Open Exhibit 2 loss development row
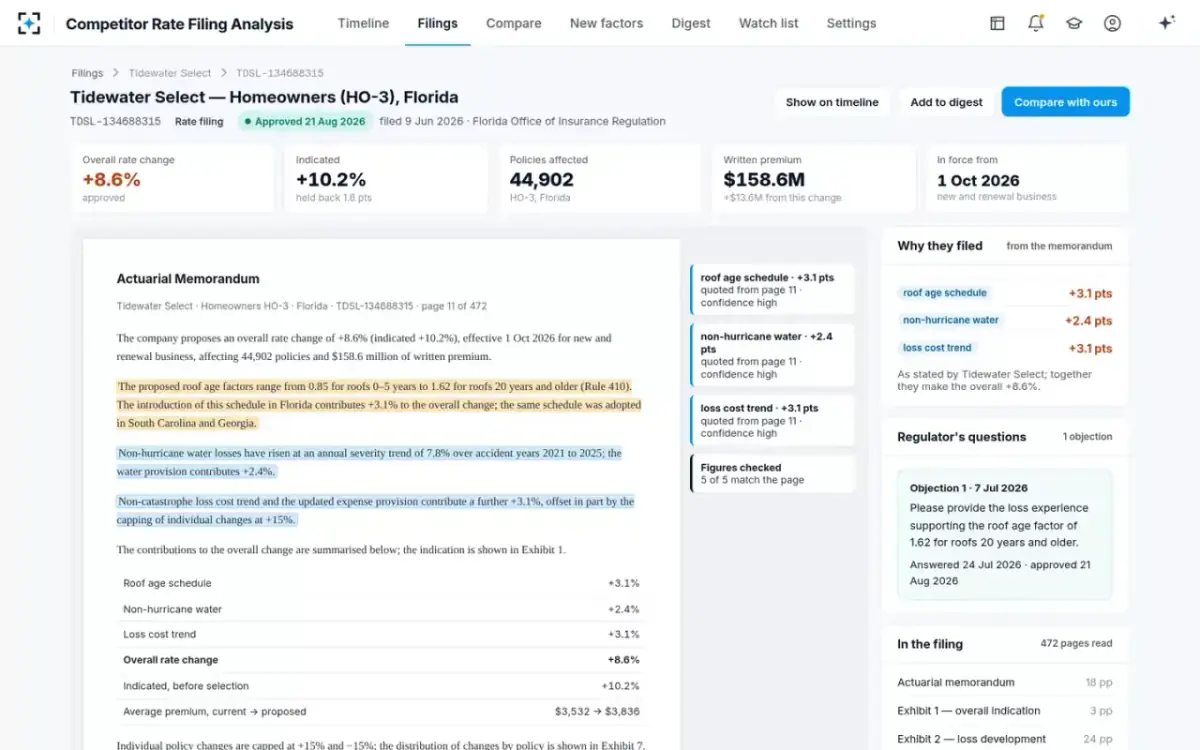Viewport: 1200px width, 750px height. click(x=1004, y=739)
